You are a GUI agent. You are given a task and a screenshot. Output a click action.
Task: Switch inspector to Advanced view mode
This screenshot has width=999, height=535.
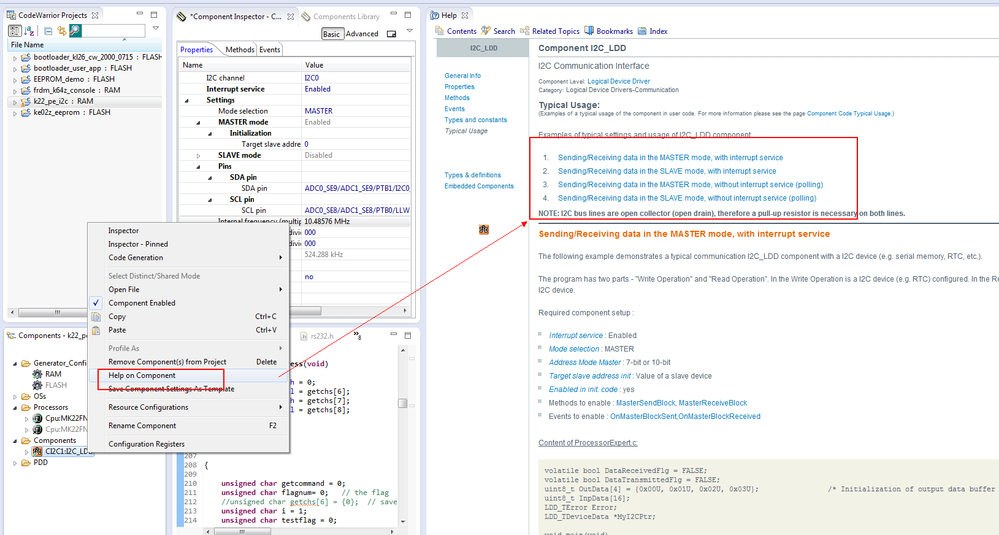362,34
